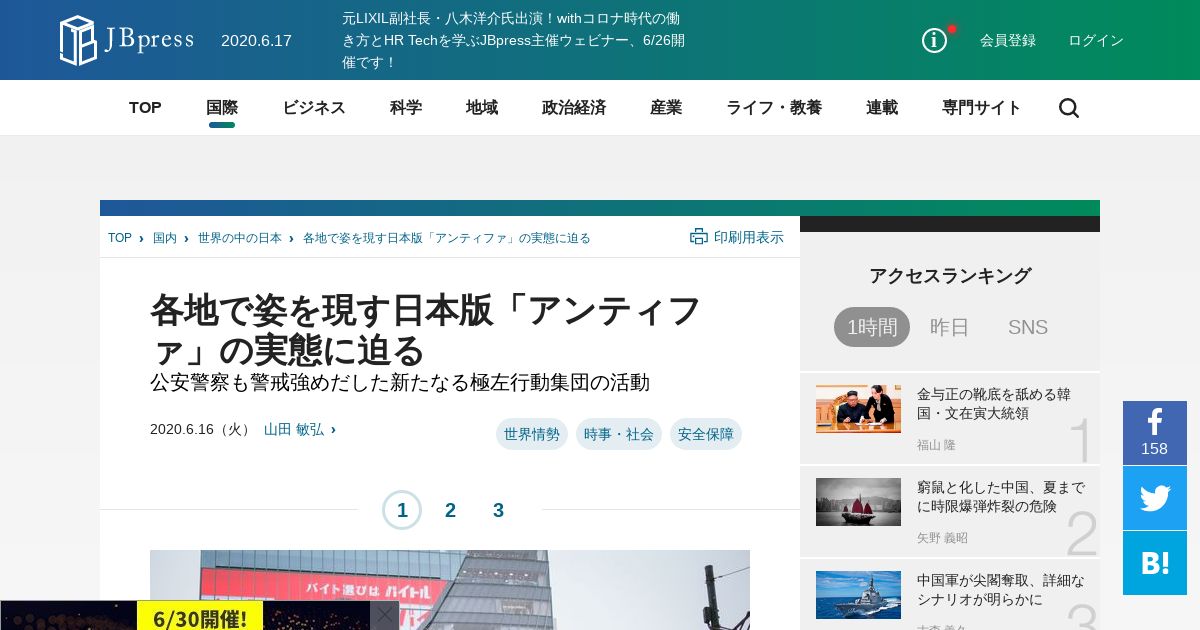Click the author name 矢野 義昭
The height and width of the screenshot is (630, 1200).
[x=943, y=538]
